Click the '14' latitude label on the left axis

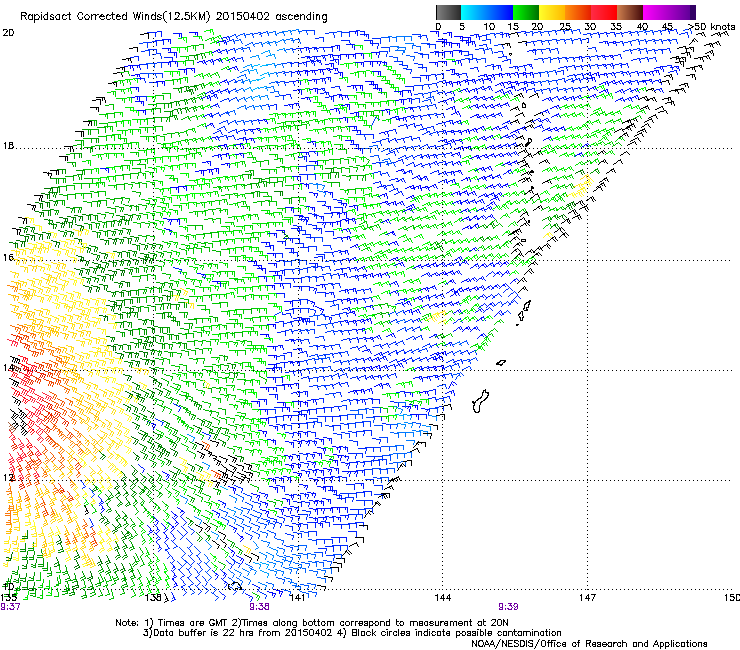[x=8, y=368]
